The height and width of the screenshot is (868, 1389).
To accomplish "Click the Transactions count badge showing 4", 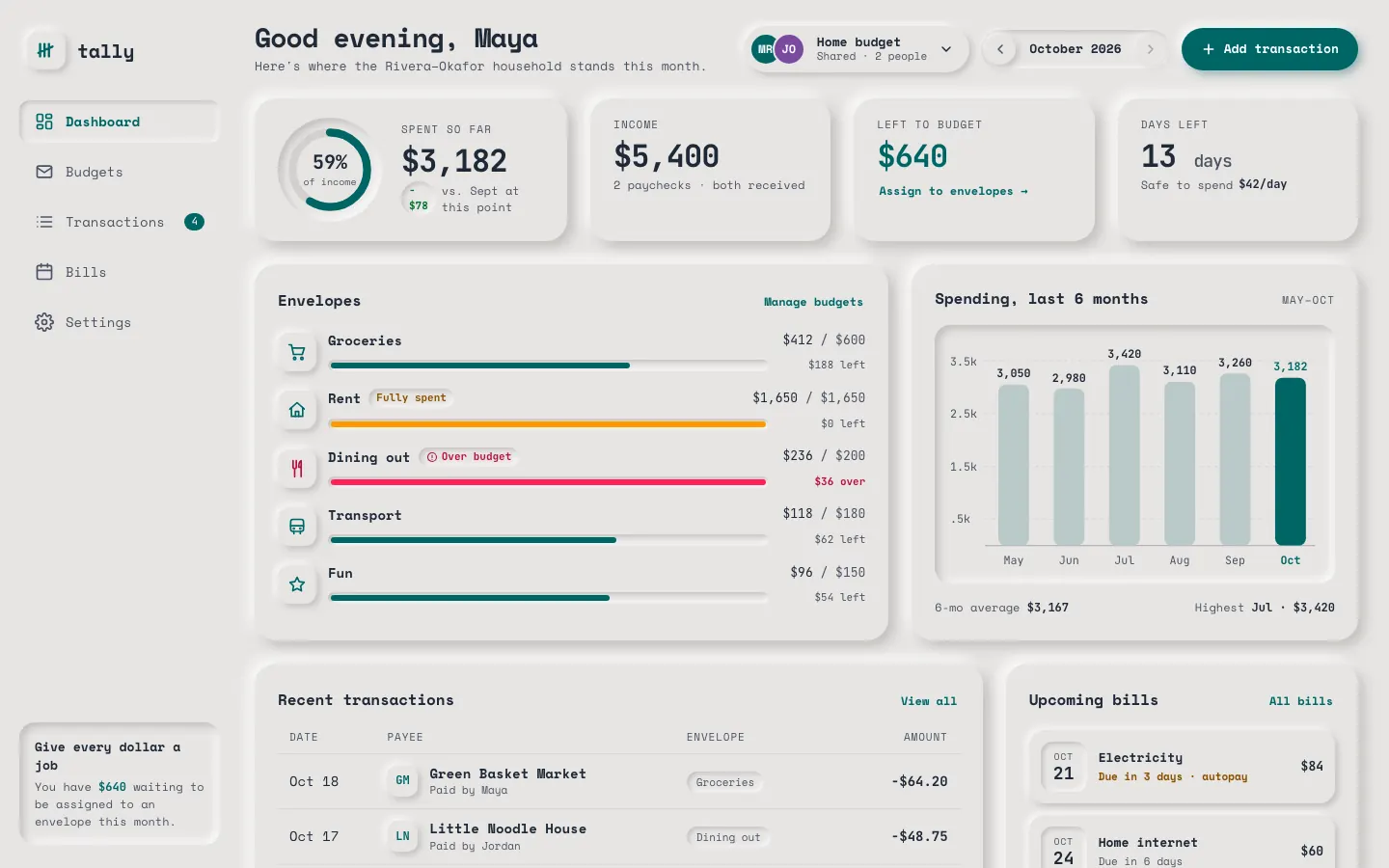I will coord(194,222).
